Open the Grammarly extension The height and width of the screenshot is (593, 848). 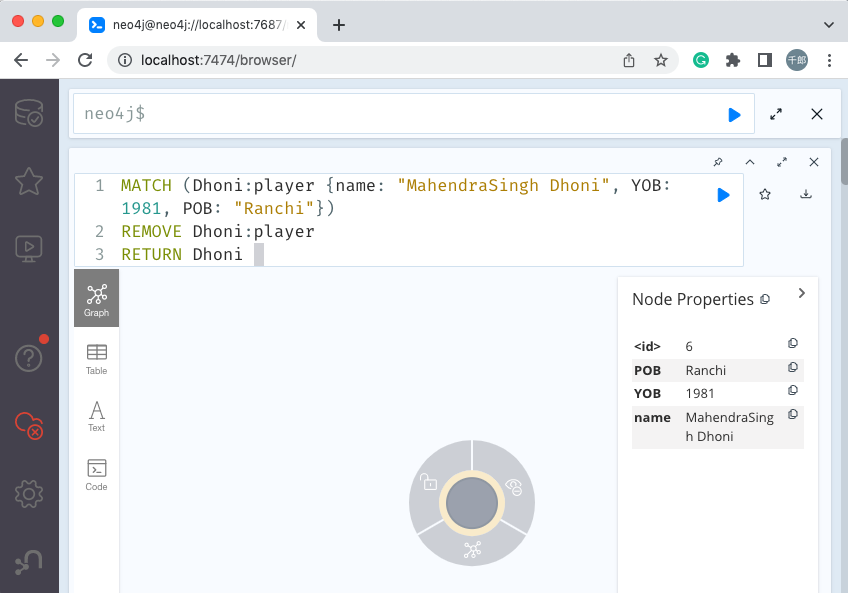701,60
